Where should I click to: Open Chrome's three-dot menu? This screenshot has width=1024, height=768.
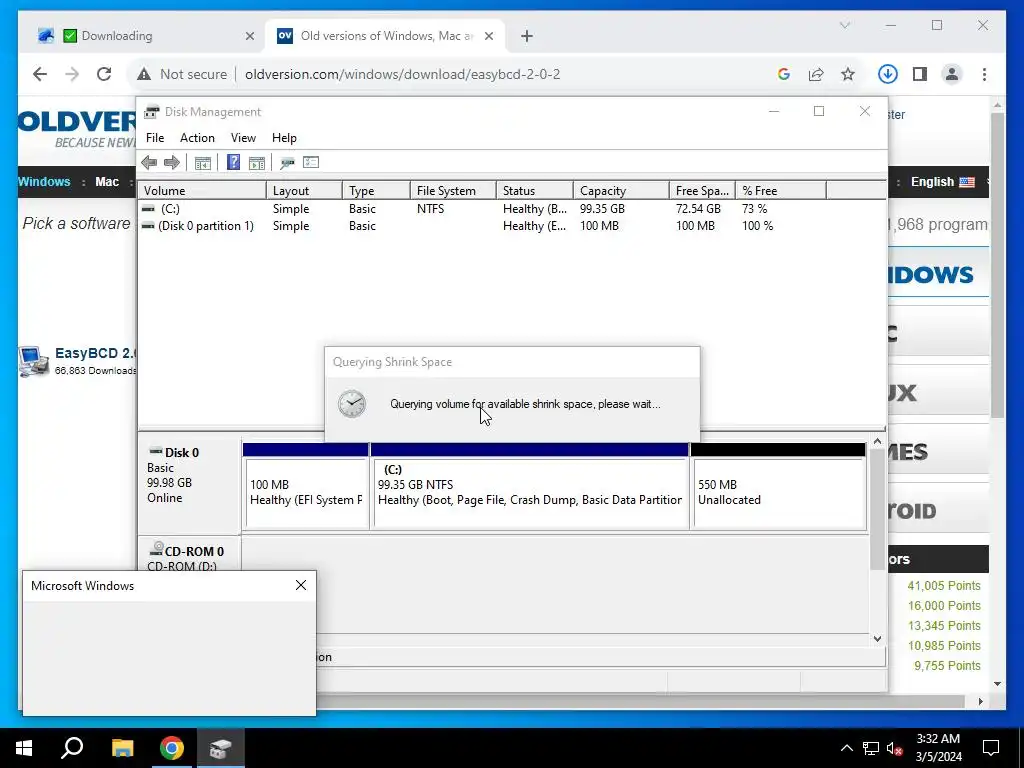(x=984, y=74)
